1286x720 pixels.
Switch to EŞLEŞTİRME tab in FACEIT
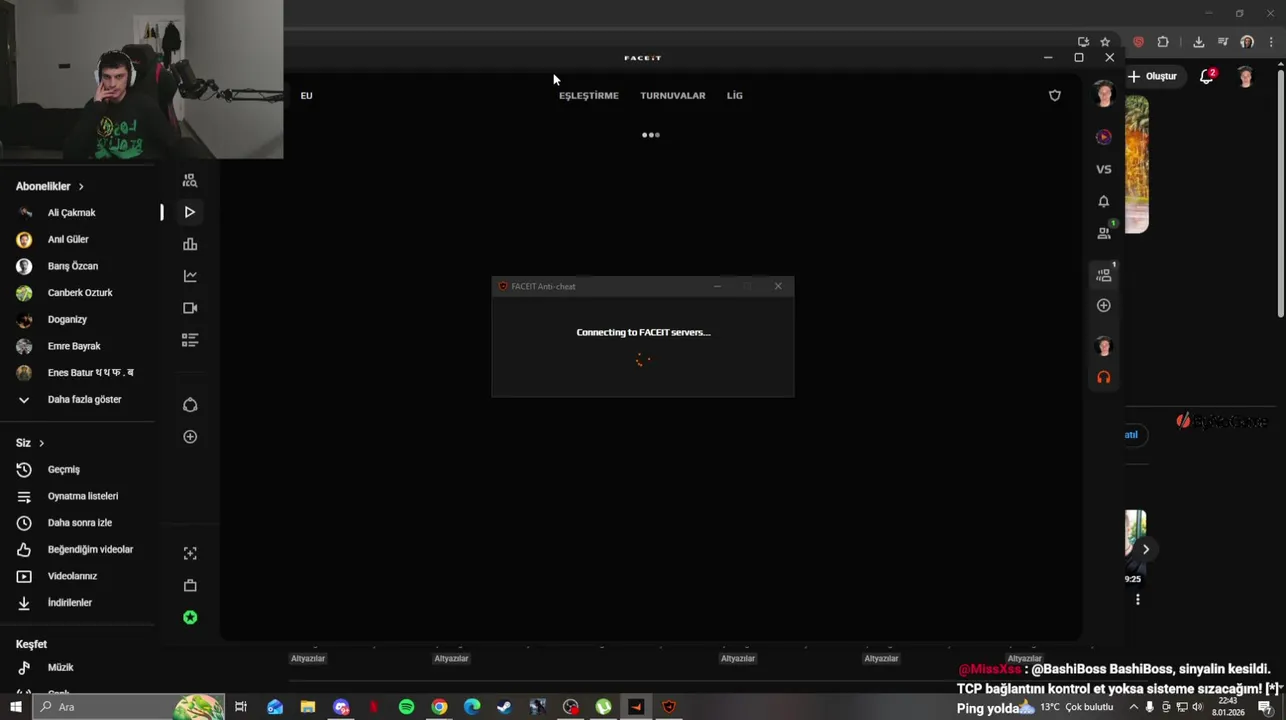tap(589, 95)
